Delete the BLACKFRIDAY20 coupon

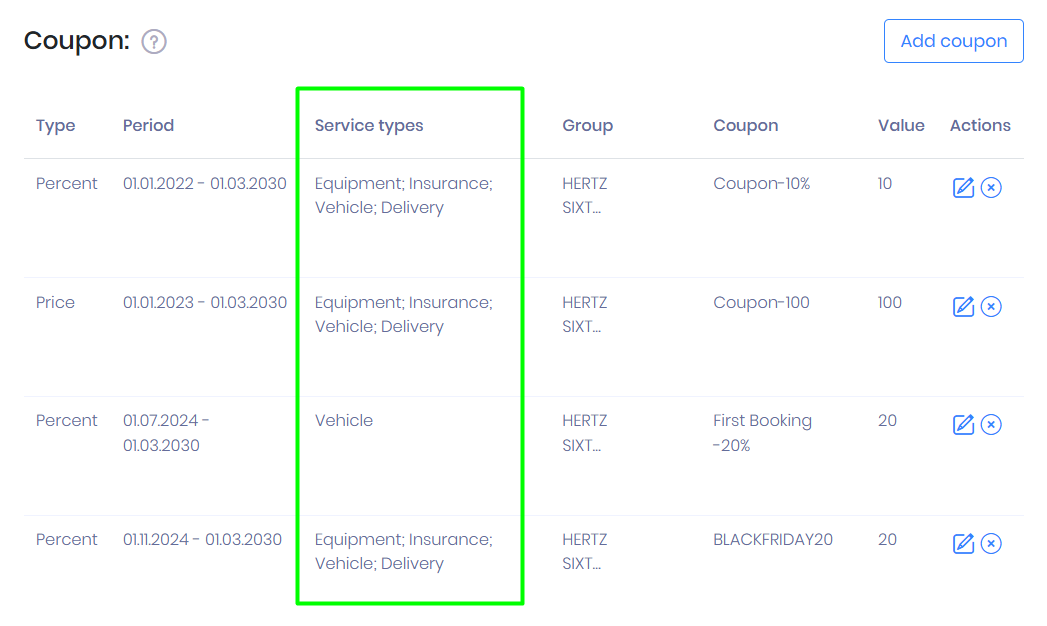[991, 544]
